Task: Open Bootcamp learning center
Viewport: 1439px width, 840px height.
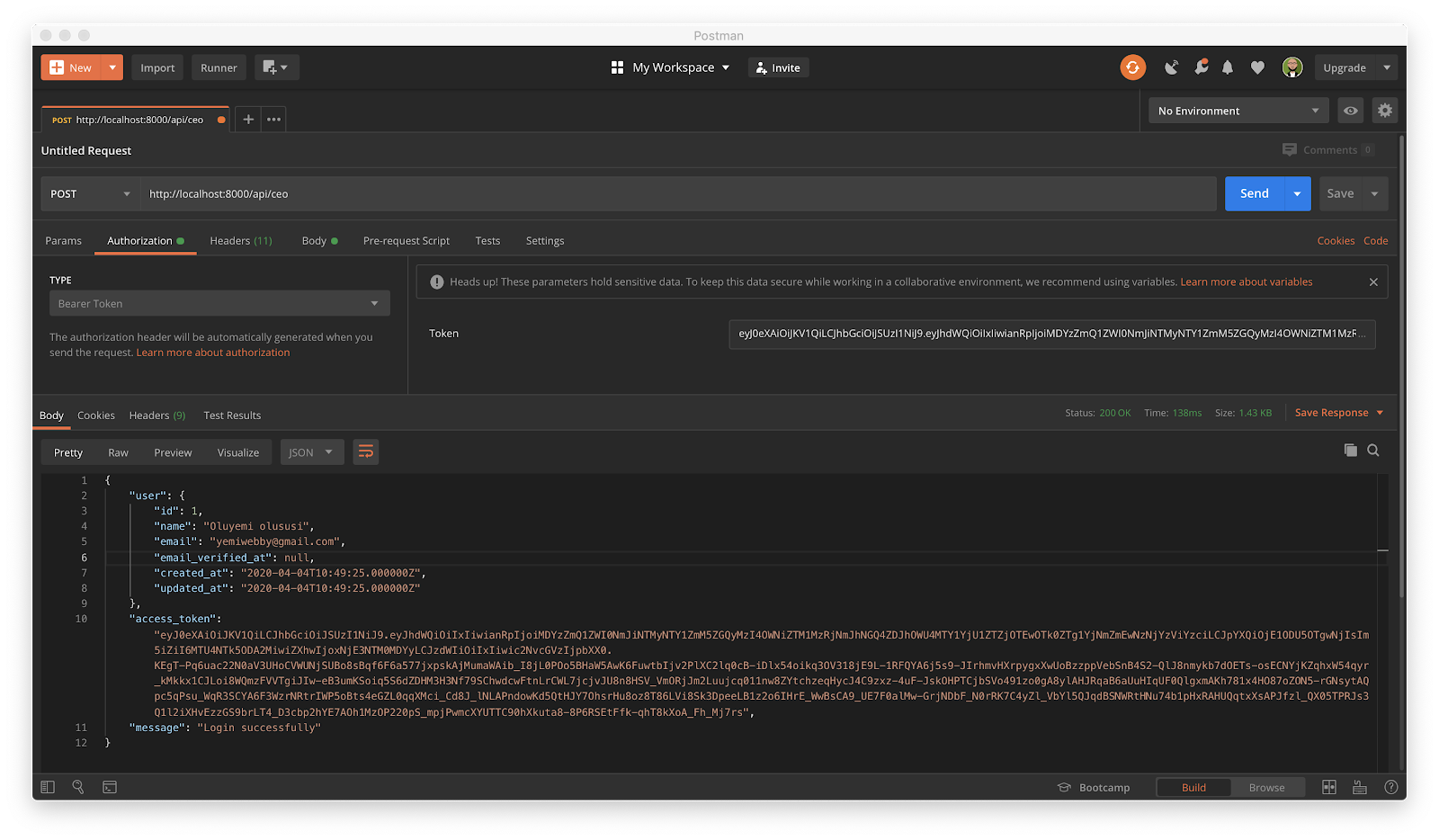Action: coord(1094,788)
